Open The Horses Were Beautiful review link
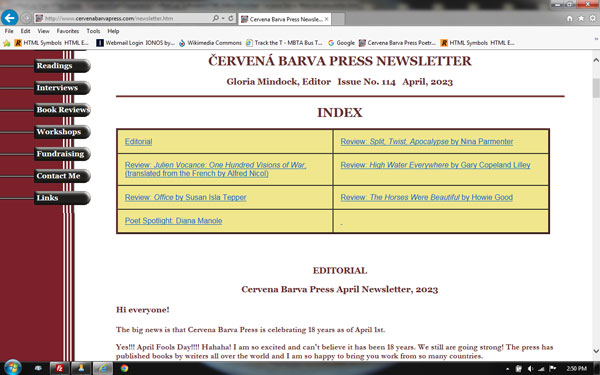The width and height of the screenshot is (600, 375). click(x=426, y=197)
